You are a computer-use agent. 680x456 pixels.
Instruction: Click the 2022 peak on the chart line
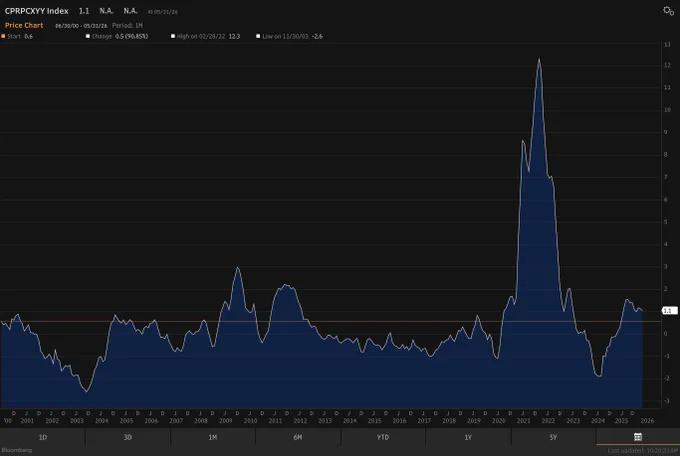pos(539,59)
